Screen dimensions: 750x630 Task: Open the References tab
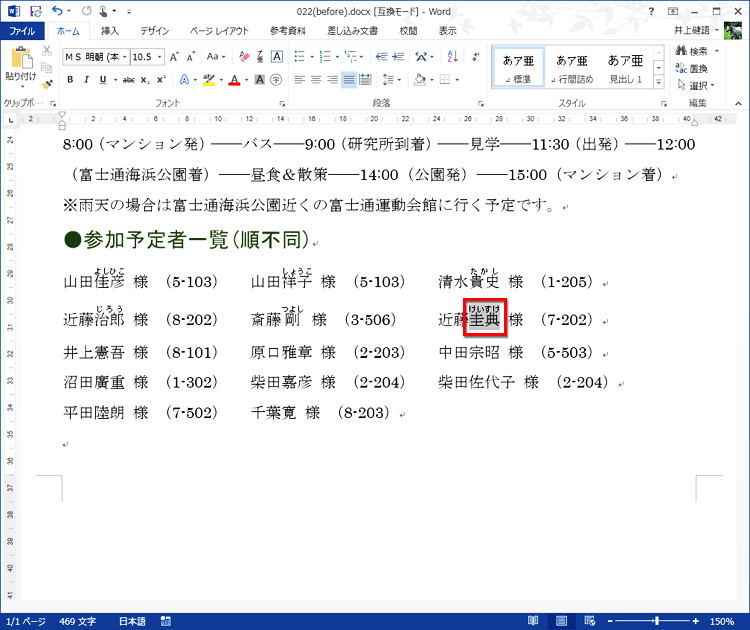(287, 31)
